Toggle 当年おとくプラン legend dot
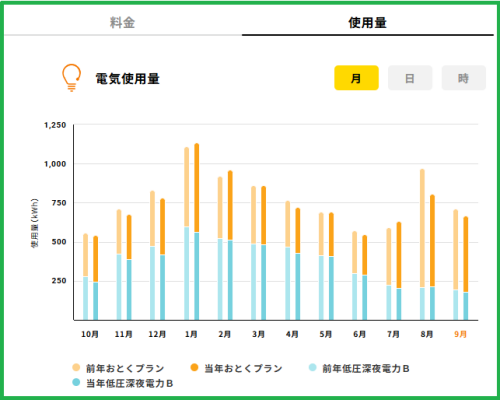Image resolution: width=500 pixels, height=400 pixels. pyautogui.click(x=194, y=367)
